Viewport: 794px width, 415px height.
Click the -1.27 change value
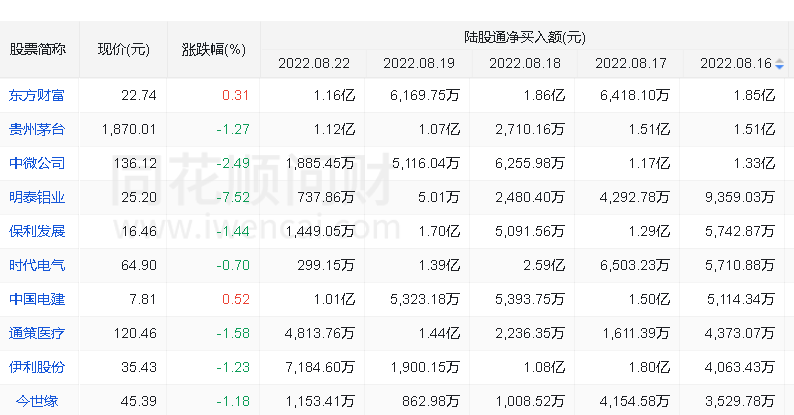pyautogui.click(x=233, y=129)
